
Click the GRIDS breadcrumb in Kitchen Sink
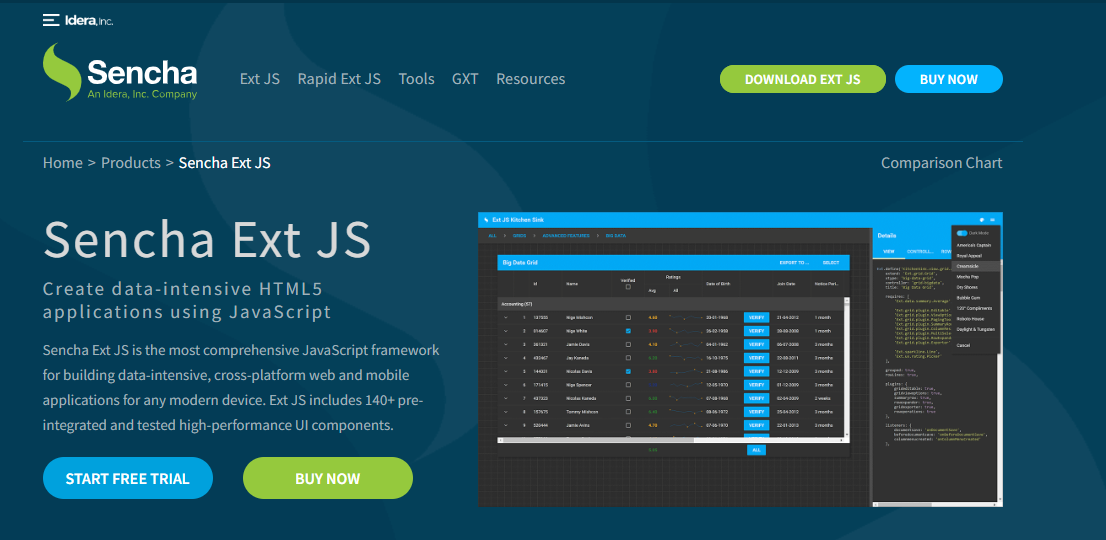(519, 235)
